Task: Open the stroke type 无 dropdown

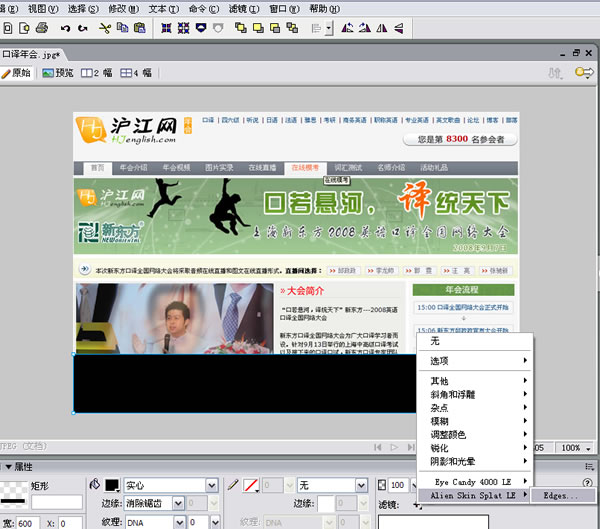Action: click(361, 485)
